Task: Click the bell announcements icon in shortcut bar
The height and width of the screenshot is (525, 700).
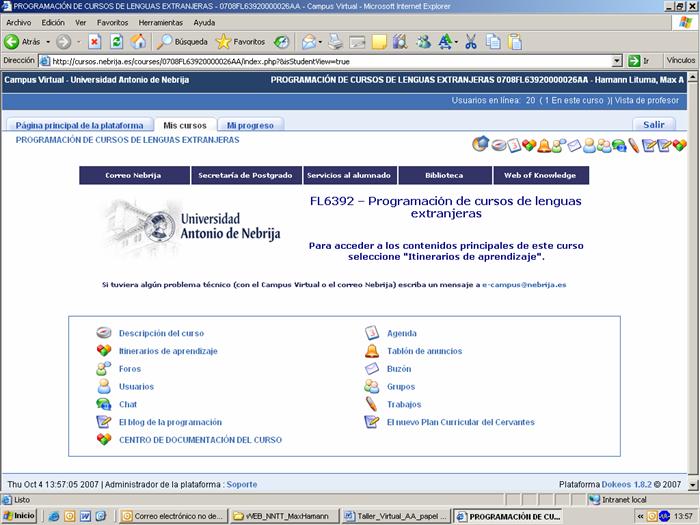Action: [x=544, y=146]
